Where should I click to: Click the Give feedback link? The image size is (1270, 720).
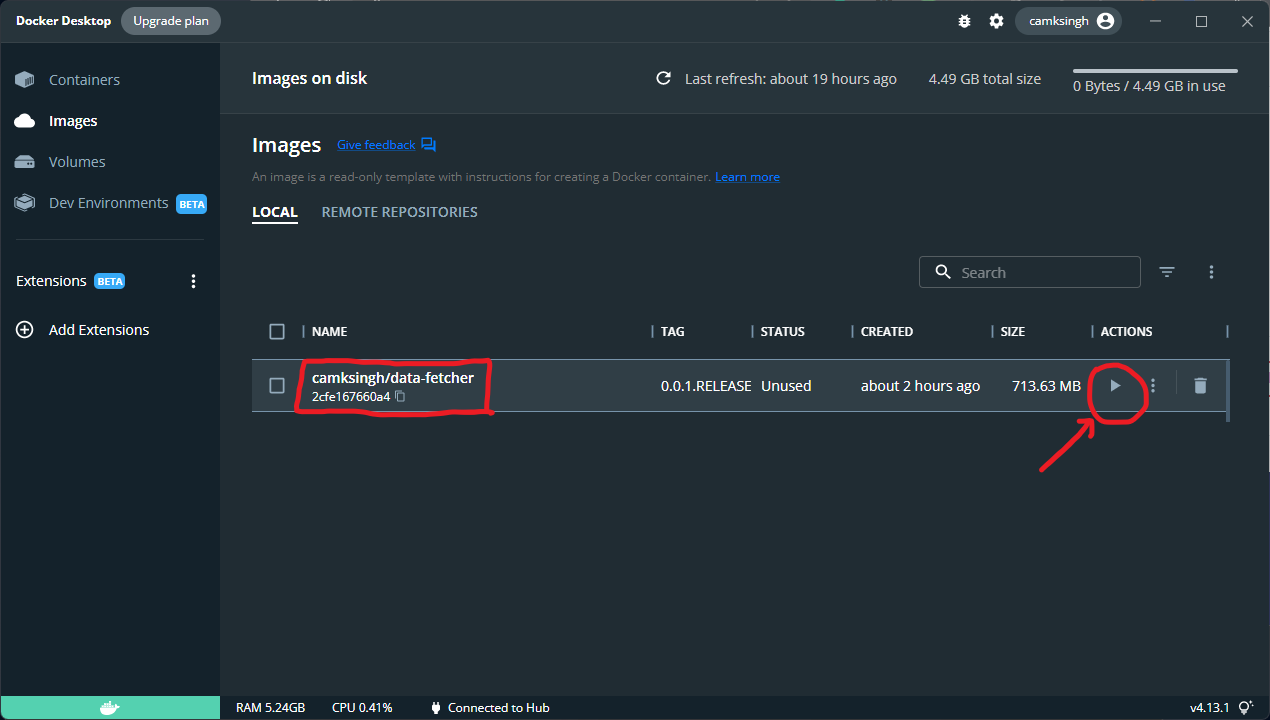pos(376,145)
